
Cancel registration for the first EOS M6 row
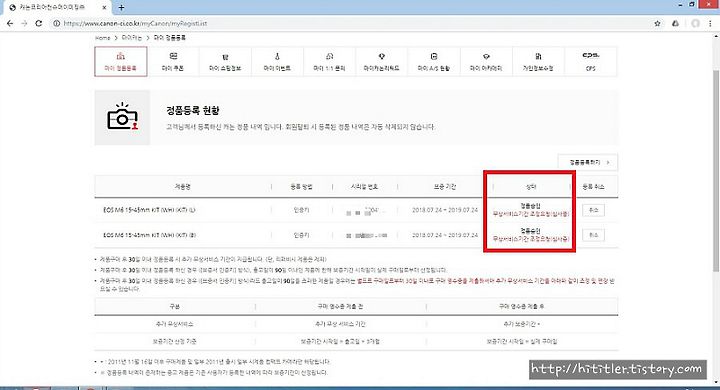[x=593, y=210]
